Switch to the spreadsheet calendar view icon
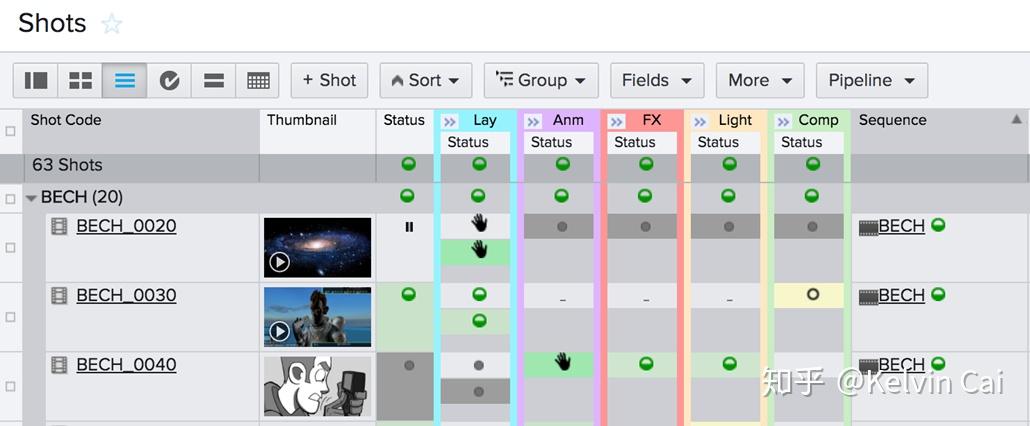The image size is (1030, 426). click(x=258, y=81)
